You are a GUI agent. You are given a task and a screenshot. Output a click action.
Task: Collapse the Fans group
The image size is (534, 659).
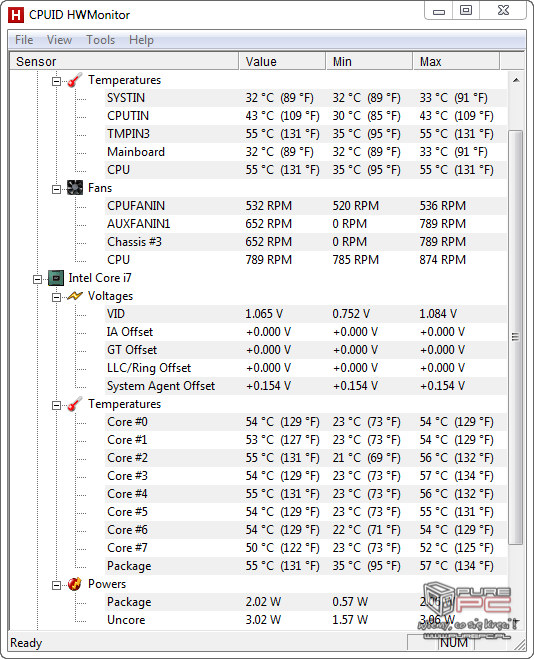56,189
